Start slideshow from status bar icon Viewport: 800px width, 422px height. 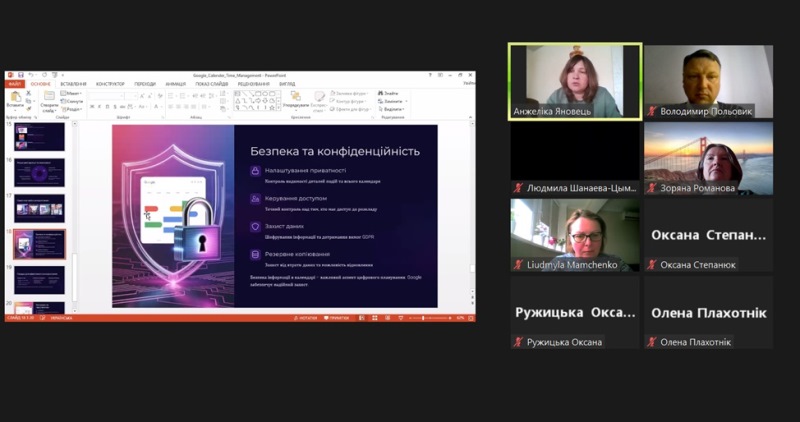click(401, 318)
